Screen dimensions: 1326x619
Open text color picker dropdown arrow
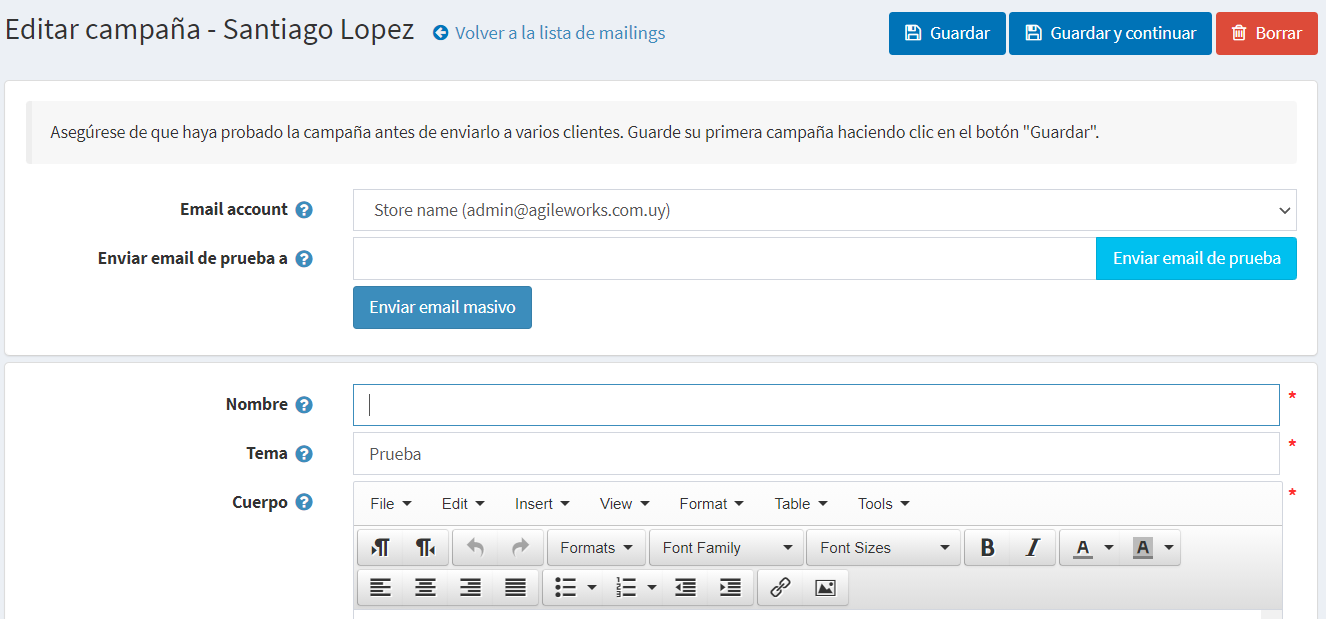coord(1109,548)
